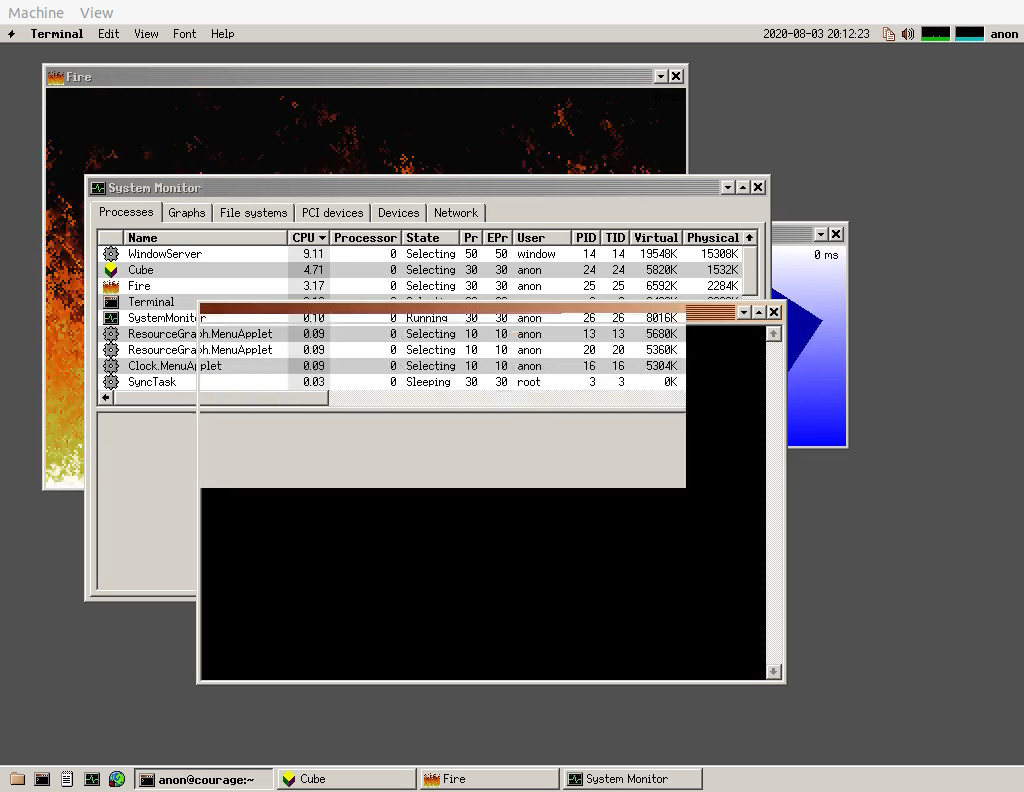This screenshot has height=792, width=1024.
Task: Click the up arrow on the Terminal scrollbar
Action: click(x=773, y=332)
